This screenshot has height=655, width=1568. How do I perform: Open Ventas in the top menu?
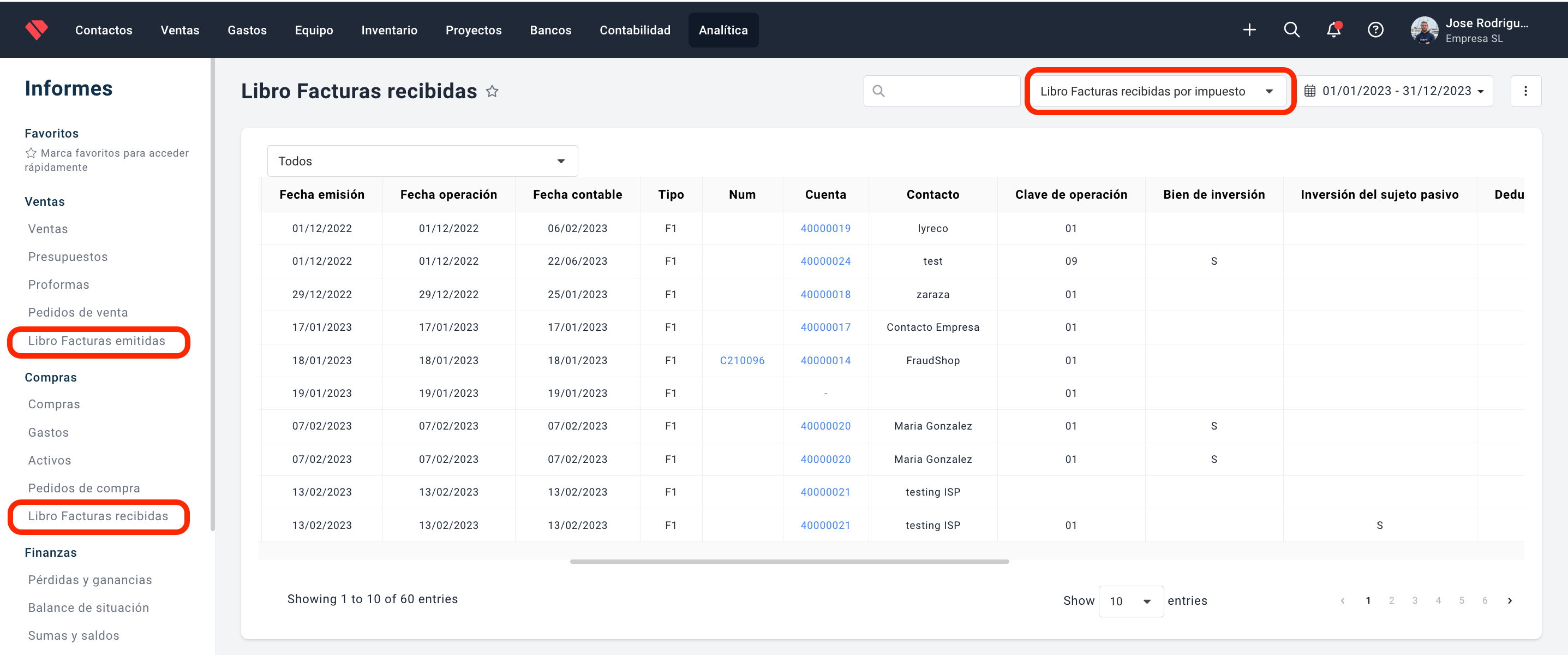point(179,30)
